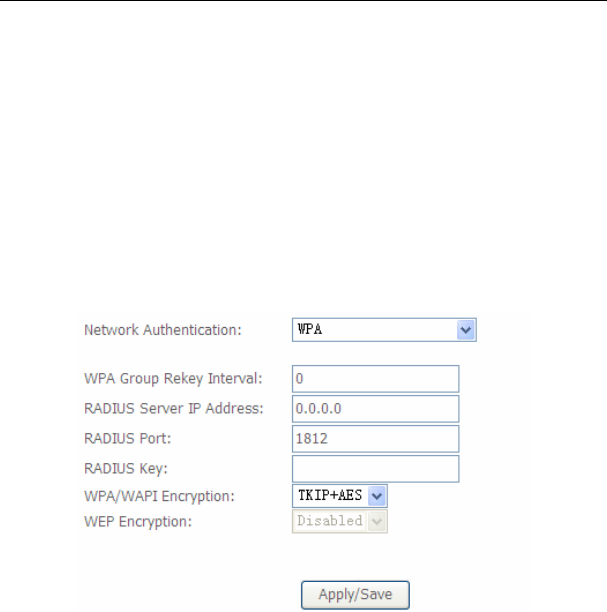Click the Apply/Save button
Viewport: 607px width, 612px height.
tap(355, 594)
